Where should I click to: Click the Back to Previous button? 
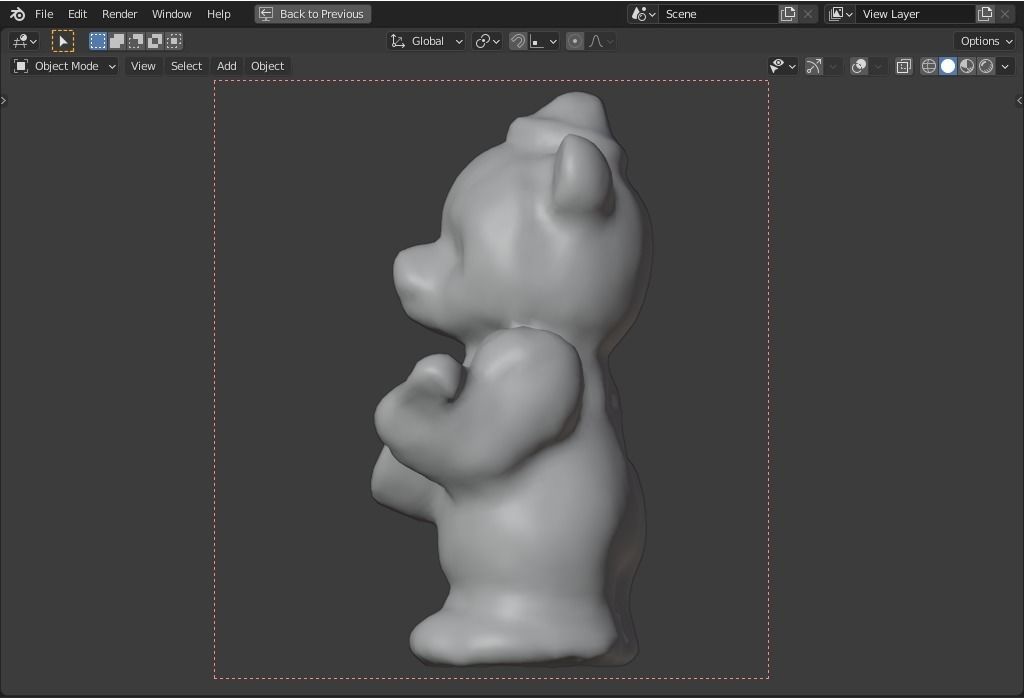click(313, 14)
